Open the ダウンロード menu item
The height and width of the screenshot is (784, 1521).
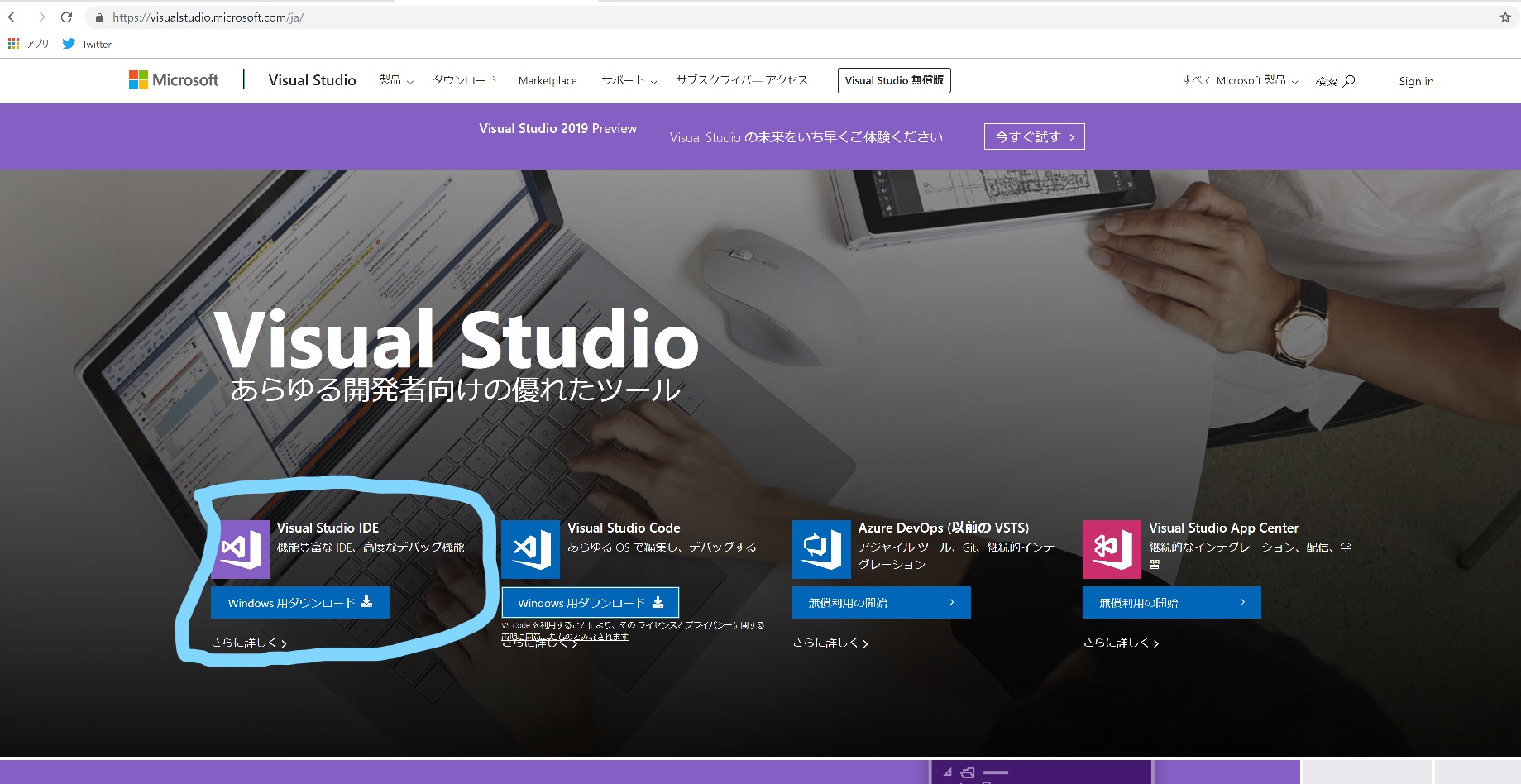click(464, 80)
